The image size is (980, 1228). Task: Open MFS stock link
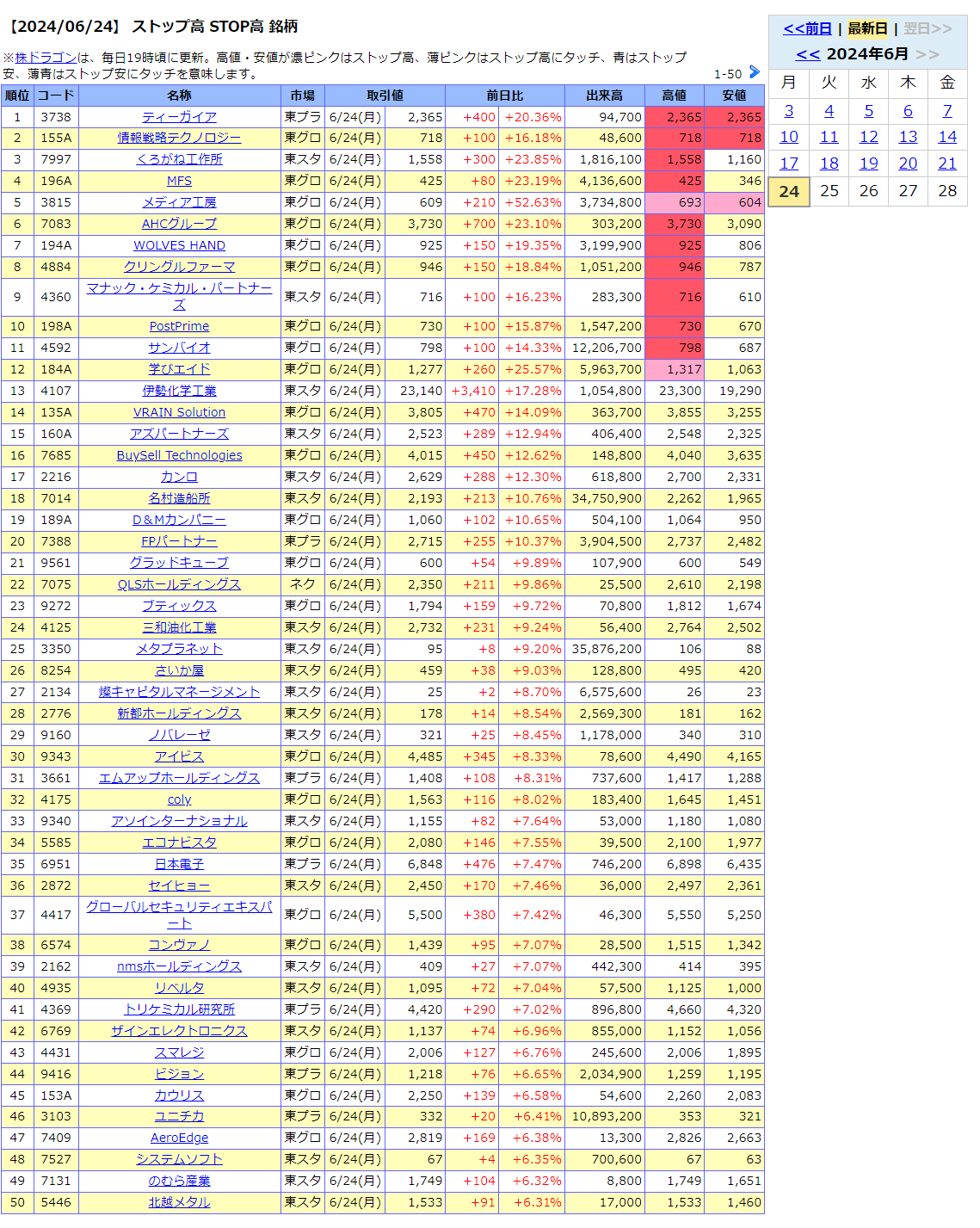[x=179, y=181]
